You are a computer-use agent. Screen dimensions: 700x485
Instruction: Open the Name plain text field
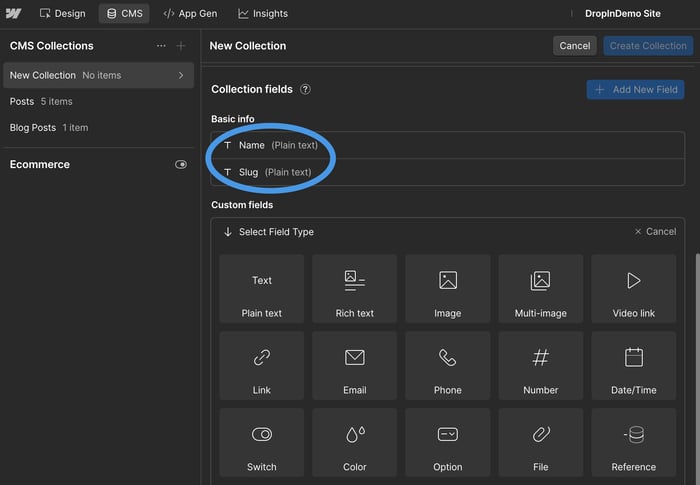click(x=447, y=145)
